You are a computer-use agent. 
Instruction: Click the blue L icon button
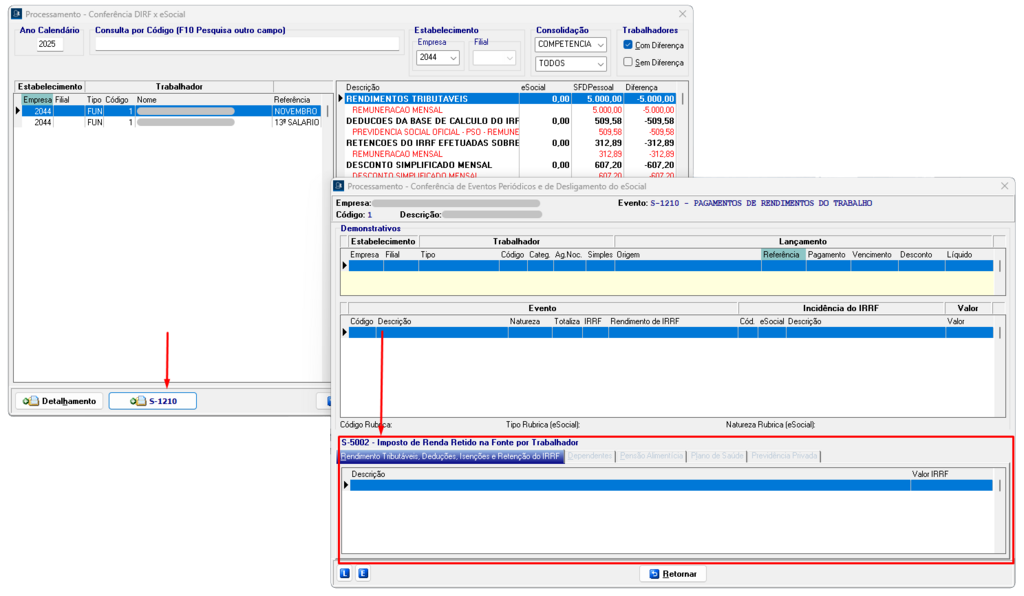point(345,574)
